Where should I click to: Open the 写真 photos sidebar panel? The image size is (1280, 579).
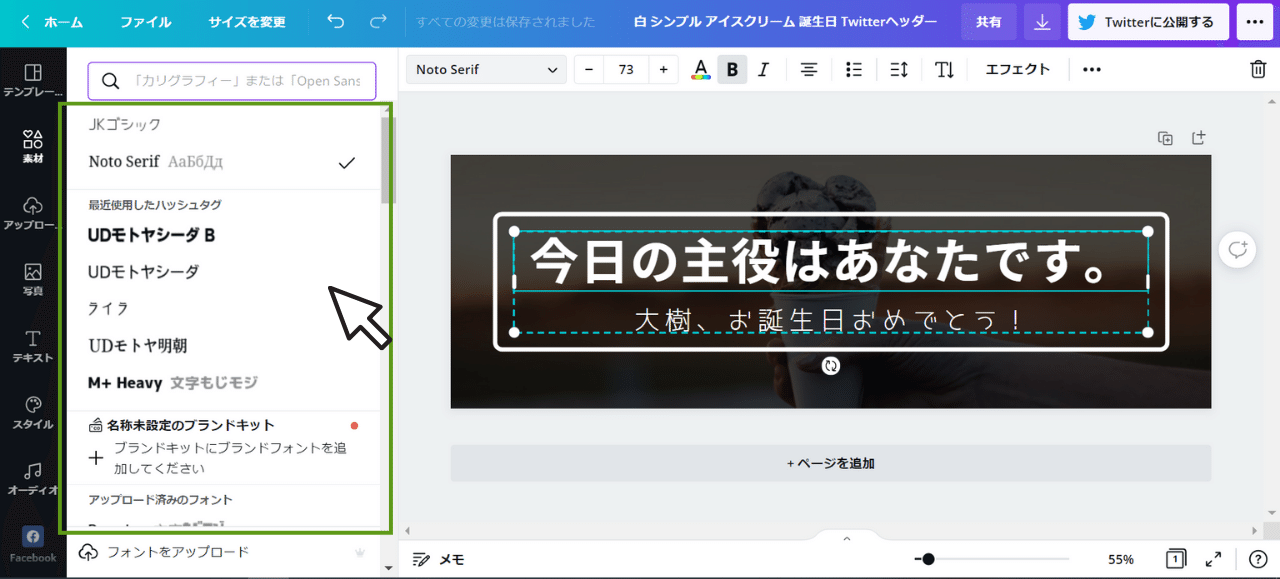[x=33, y=280]
